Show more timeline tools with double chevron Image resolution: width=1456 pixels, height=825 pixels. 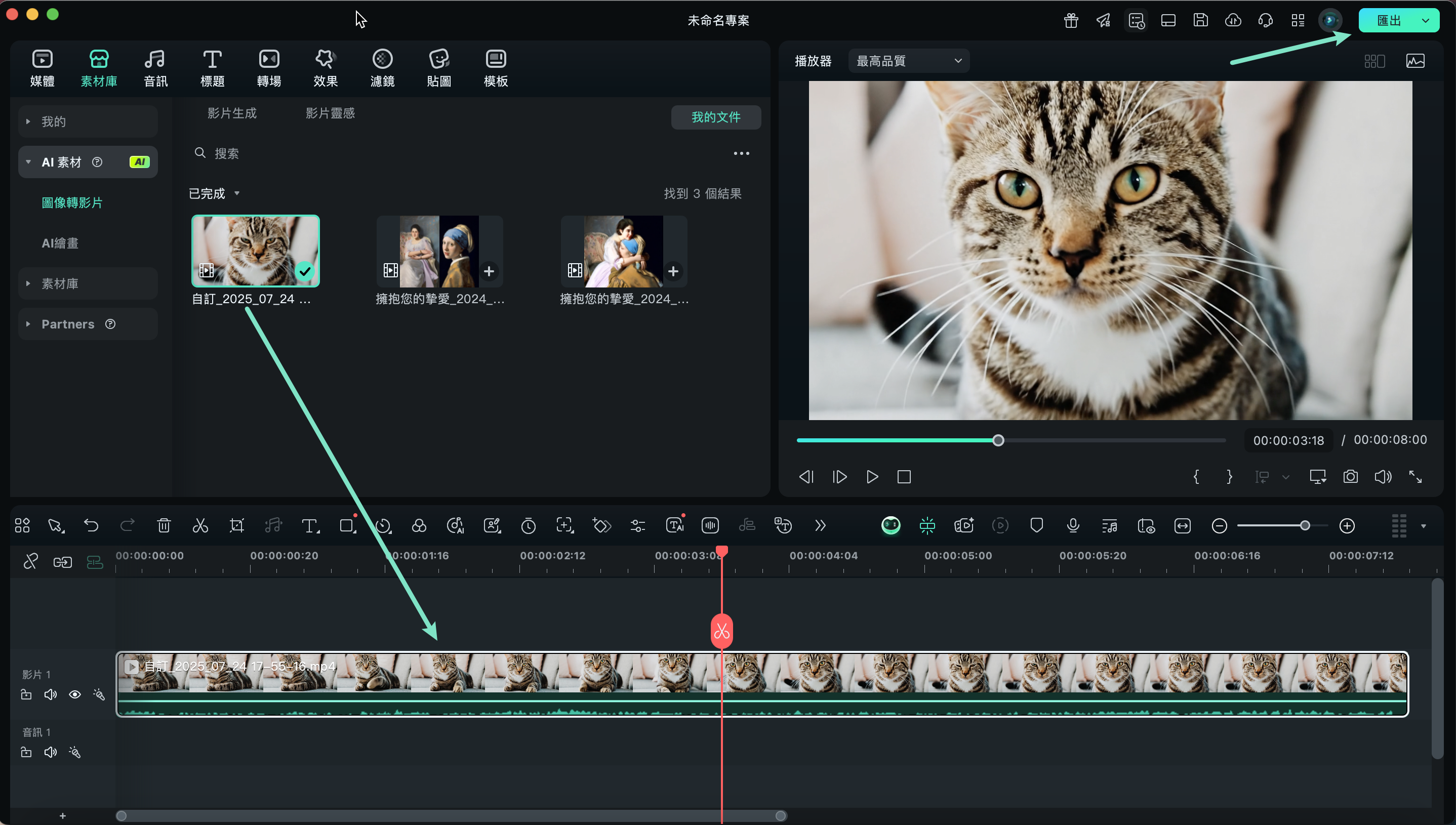click(820, 526)
